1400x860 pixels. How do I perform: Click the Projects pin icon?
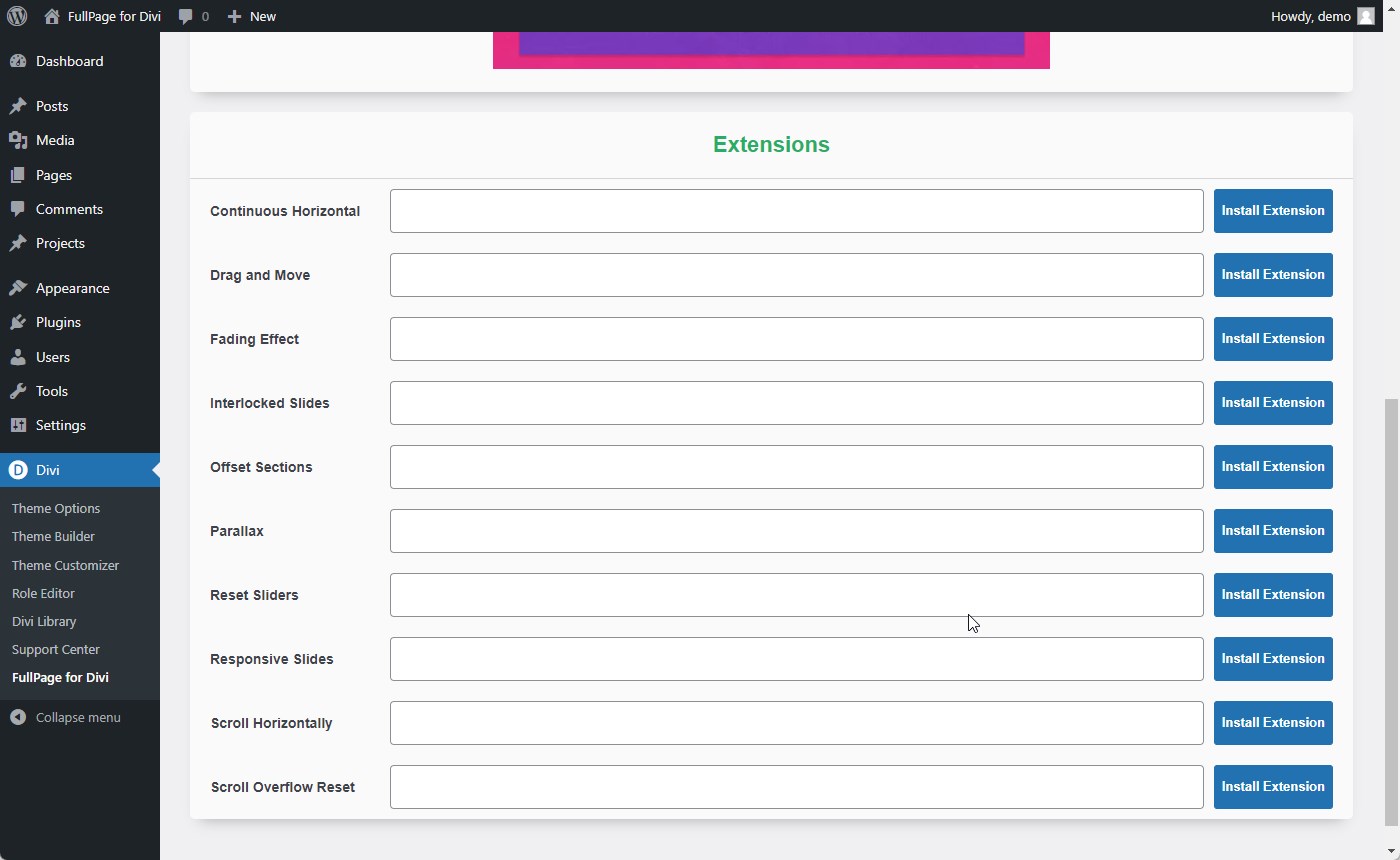18,243
